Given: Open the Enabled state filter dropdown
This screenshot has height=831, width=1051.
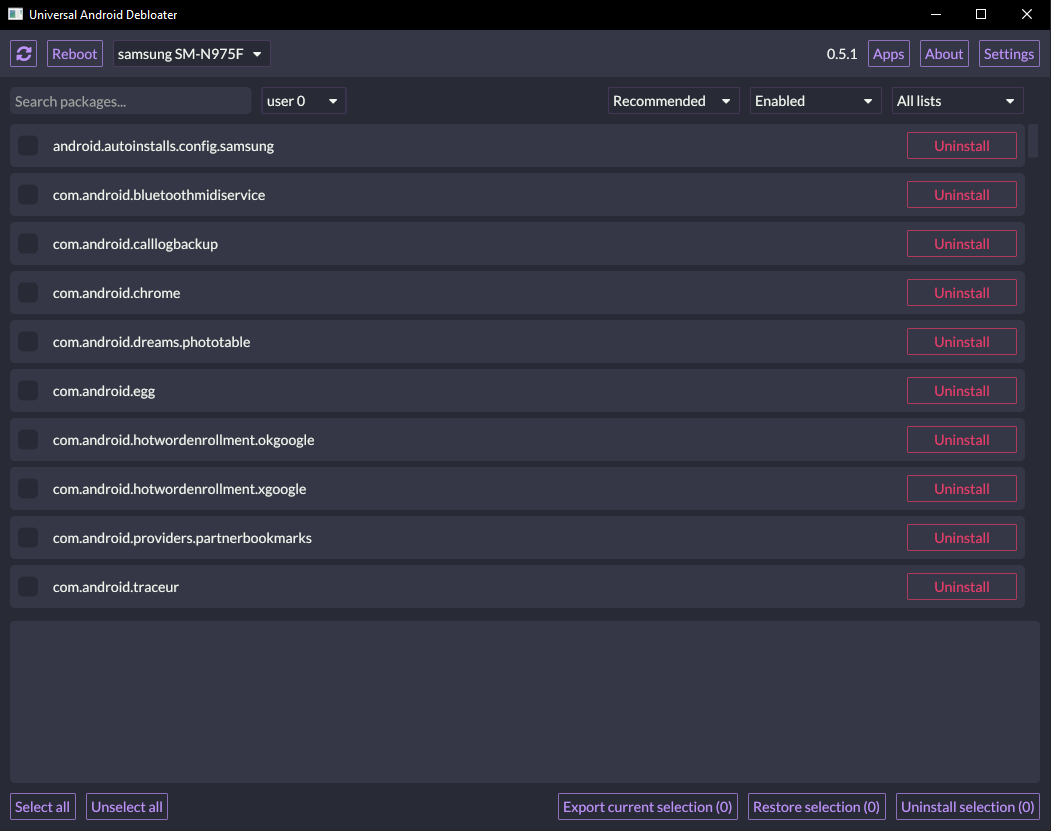Looking at the screenshot, I should [815, 101].
